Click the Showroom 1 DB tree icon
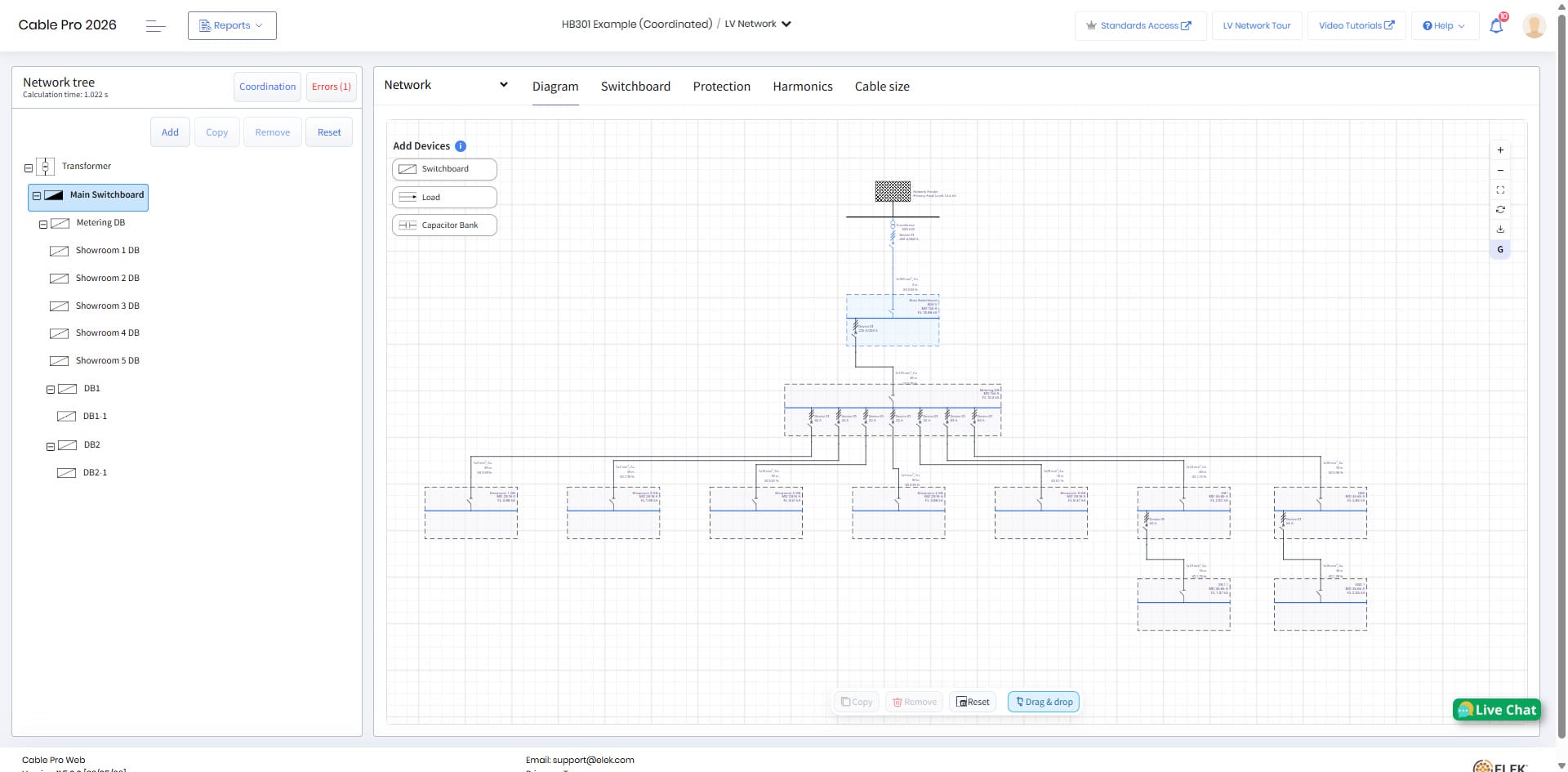 coord(59,251)
